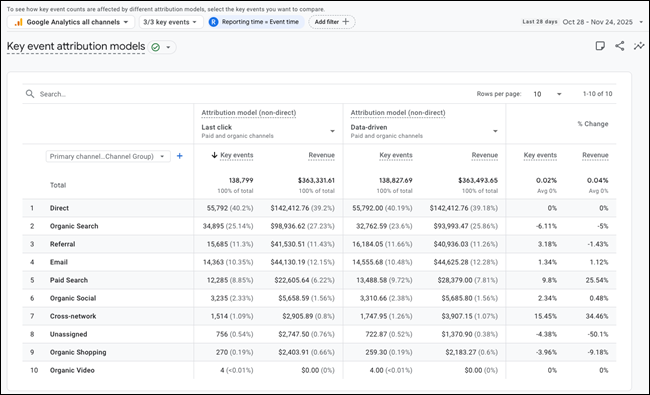The image size is (650, 395).
Task: Click the Add filter button
Action: [x=332, y=22]
